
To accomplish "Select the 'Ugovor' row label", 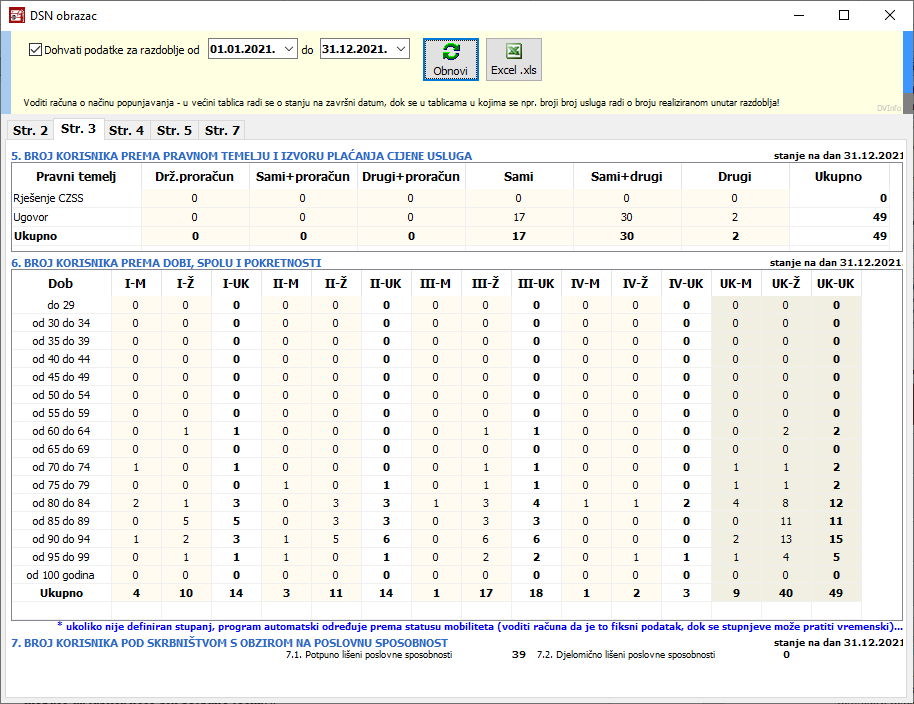I will click(x=30, y=217).
